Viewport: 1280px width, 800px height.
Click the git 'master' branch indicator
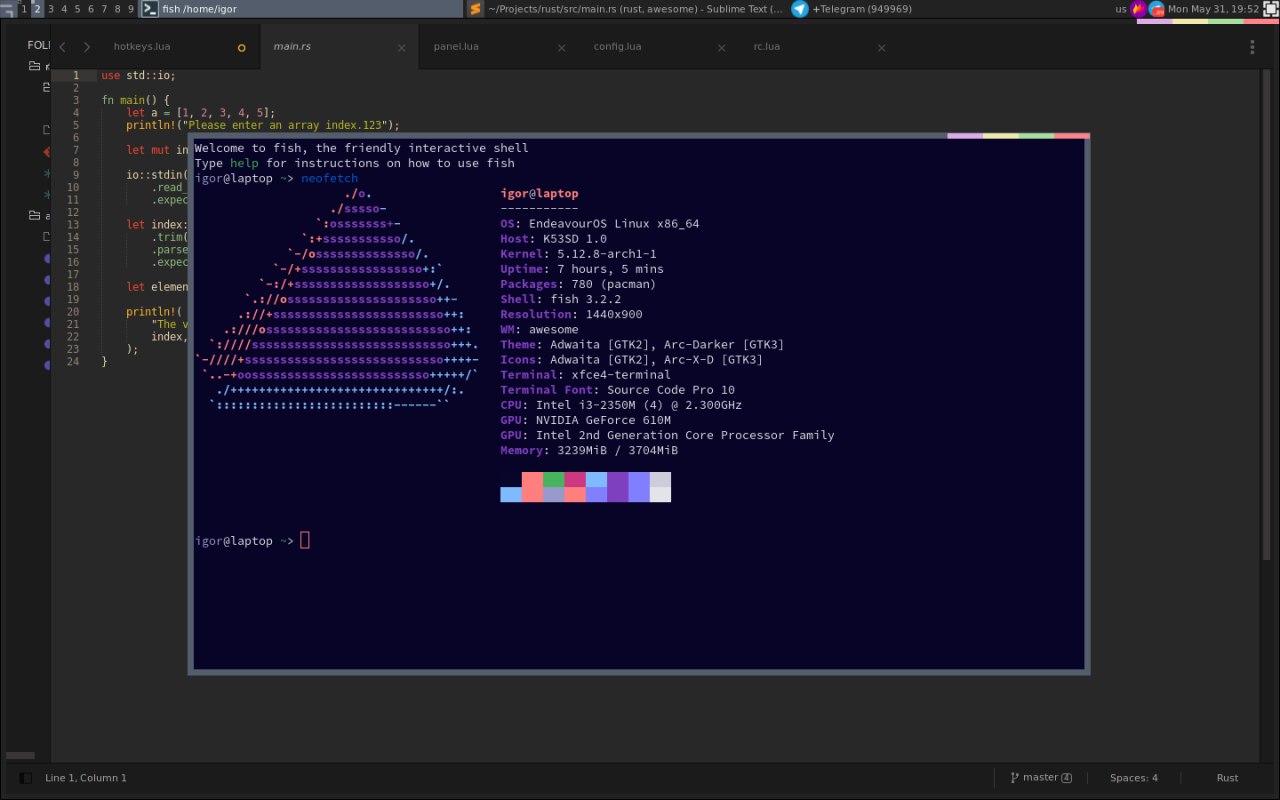coord(1041,778)
